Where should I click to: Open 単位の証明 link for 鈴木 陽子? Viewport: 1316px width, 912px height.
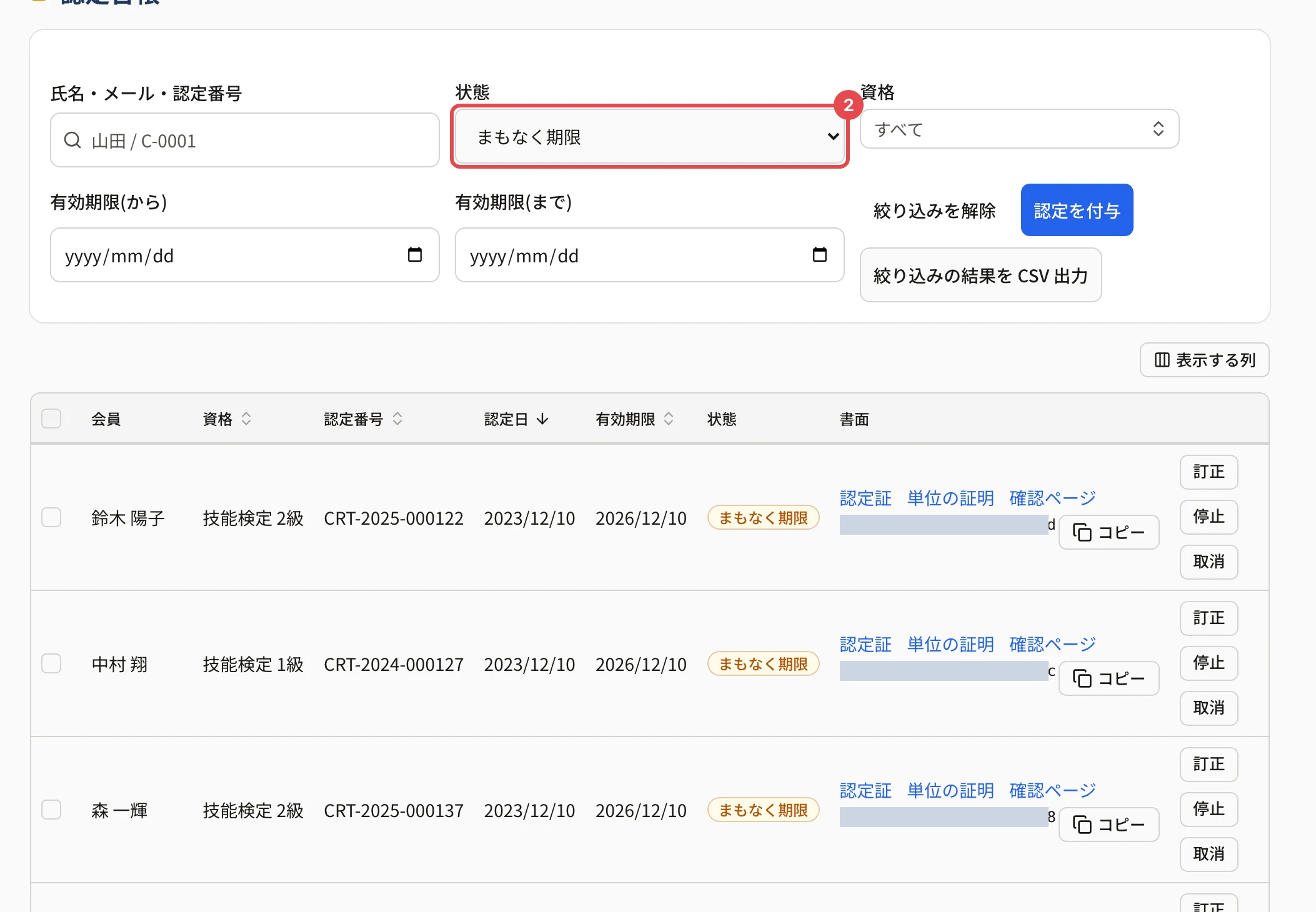pyautogui.click(x=950, y=498)
